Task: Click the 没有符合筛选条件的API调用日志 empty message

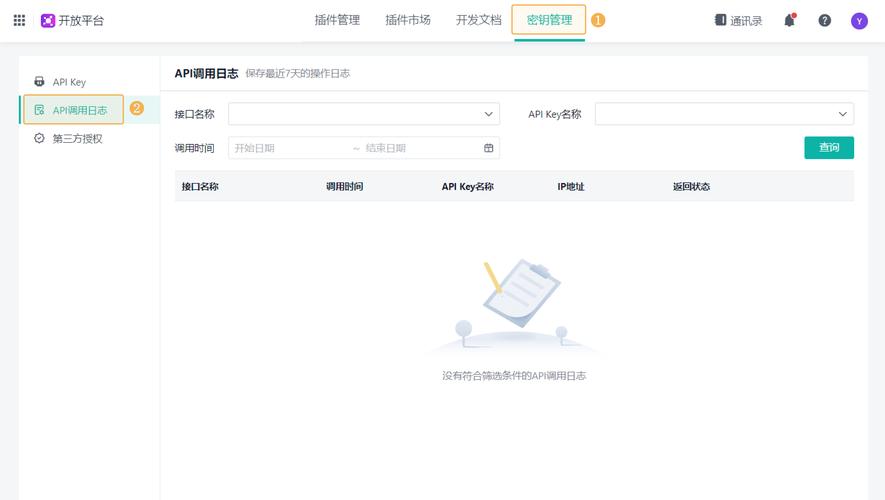Action: point(514,376)
